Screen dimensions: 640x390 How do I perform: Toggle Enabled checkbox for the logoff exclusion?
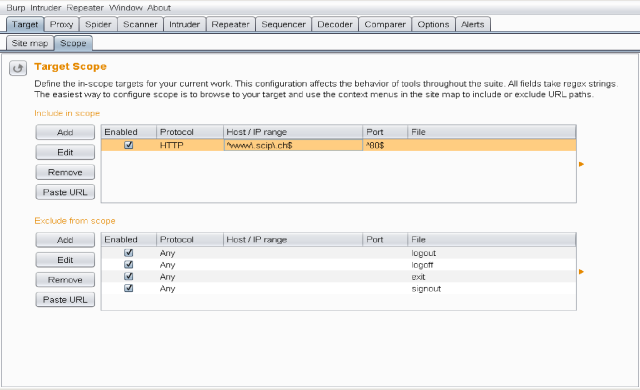click(129, 264)
